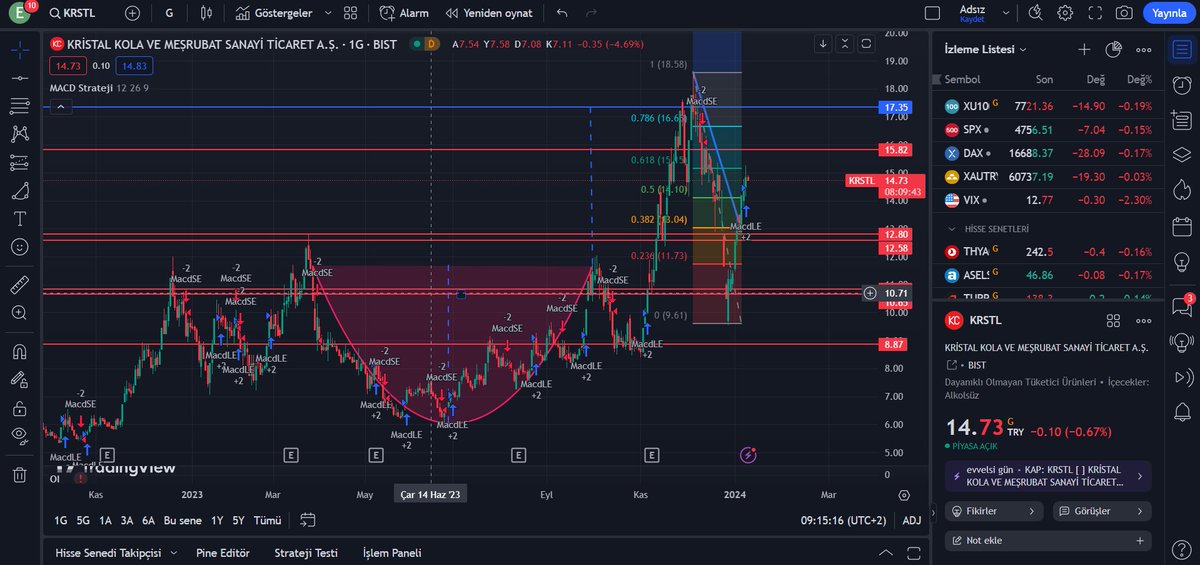Select the 5G time range
Screen dimensions: 1200x565
(83, 520)
